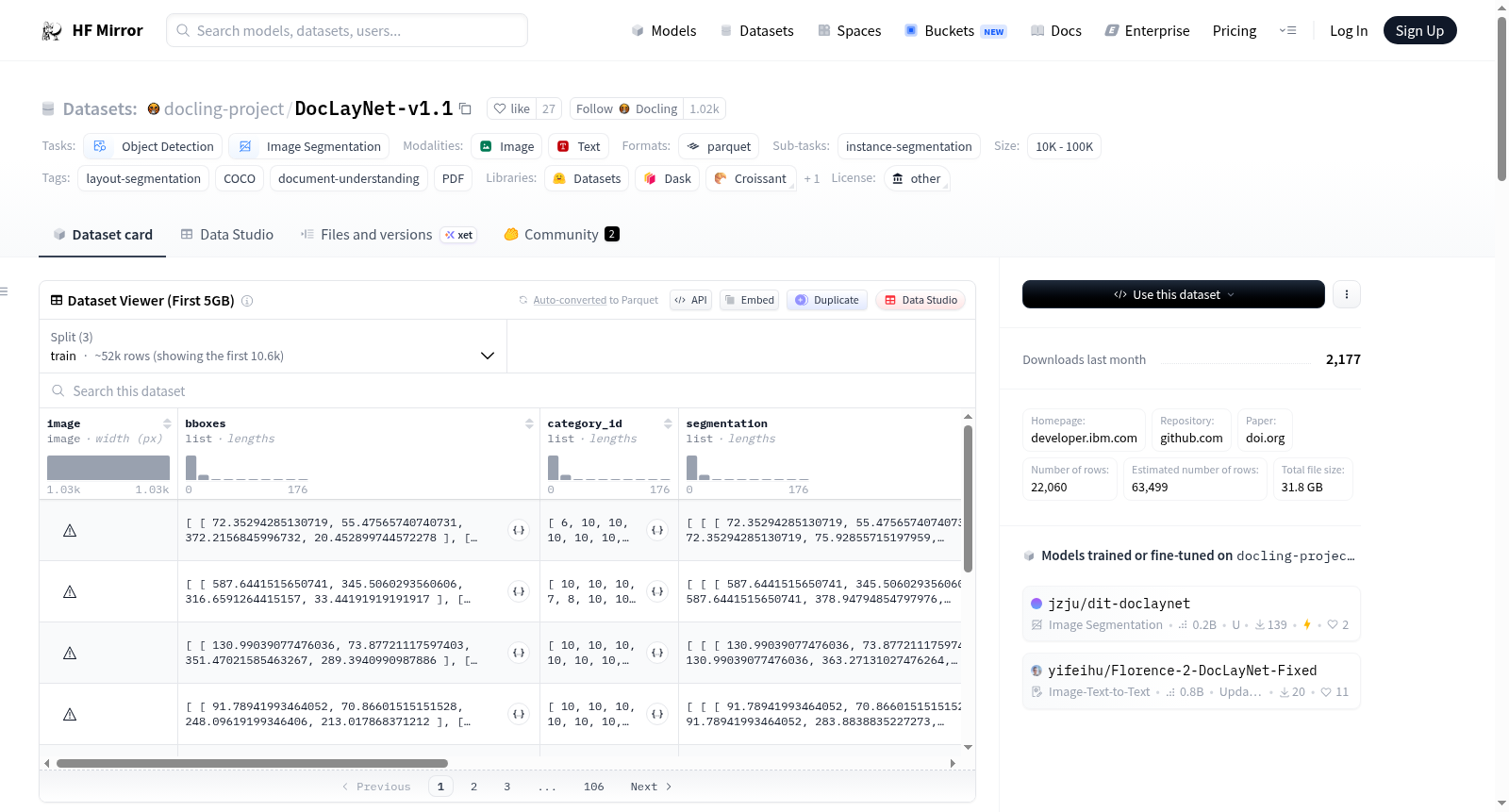Open the Split train dropdown

pos(273,347)
